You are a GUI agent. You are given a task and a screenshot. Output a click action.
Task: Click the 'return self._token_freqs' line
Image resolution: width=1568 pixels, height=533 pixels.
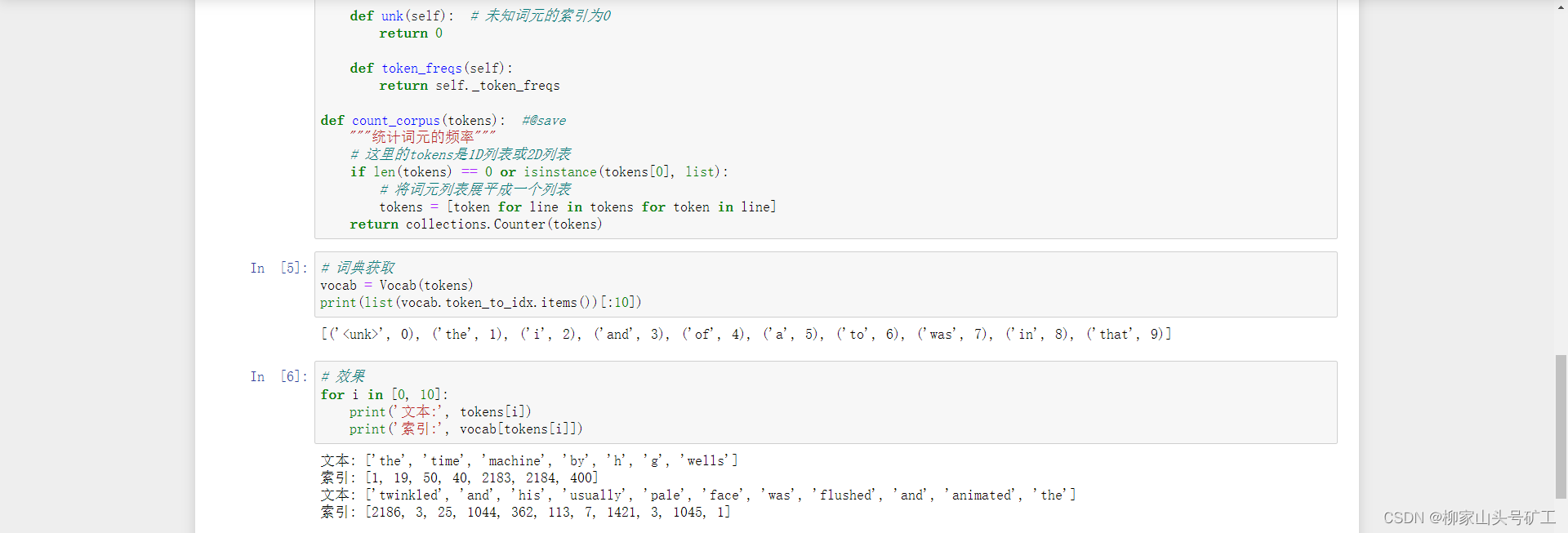469,86
